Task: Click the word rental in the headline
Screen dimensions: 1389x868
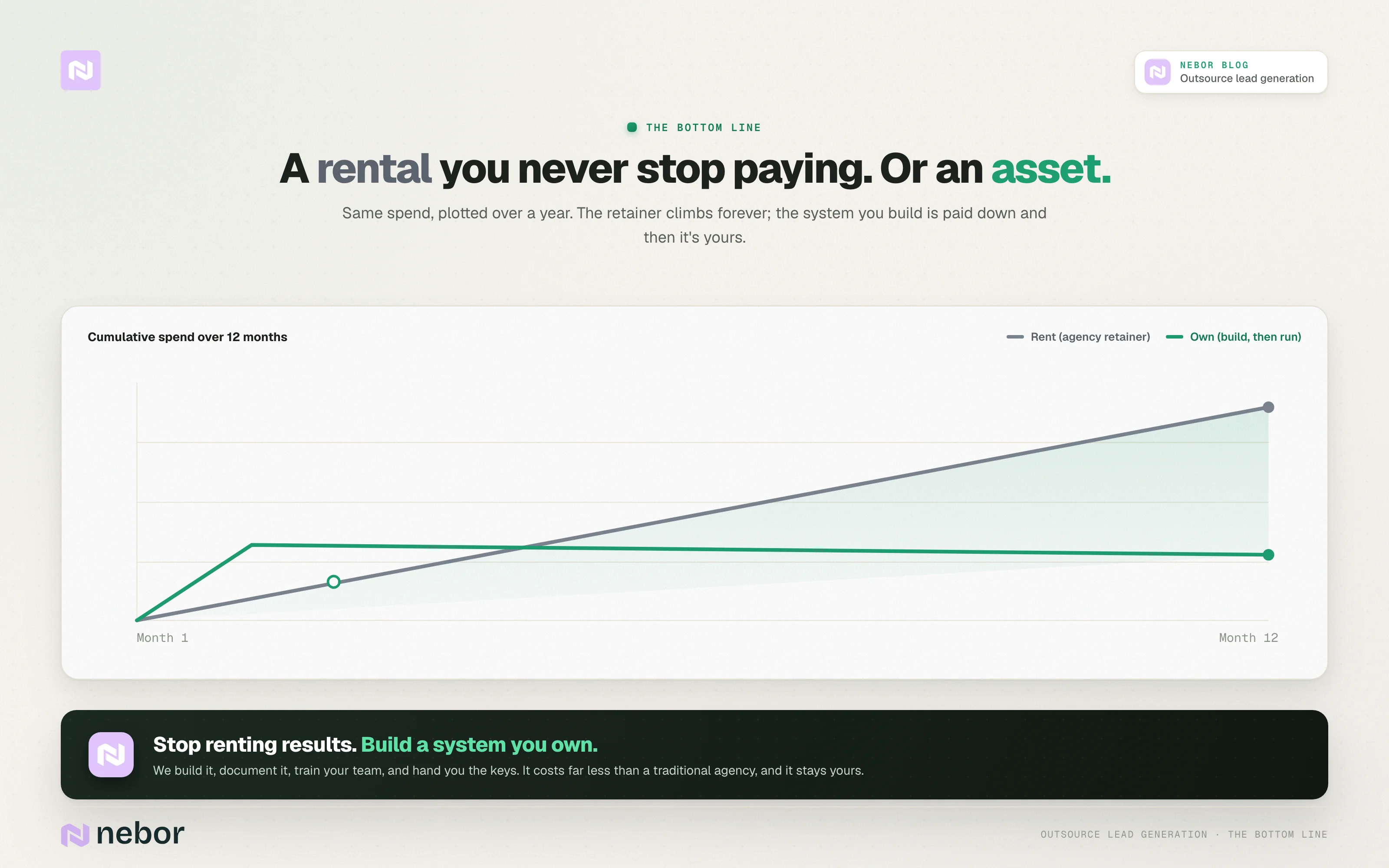Action: point(374,169)
